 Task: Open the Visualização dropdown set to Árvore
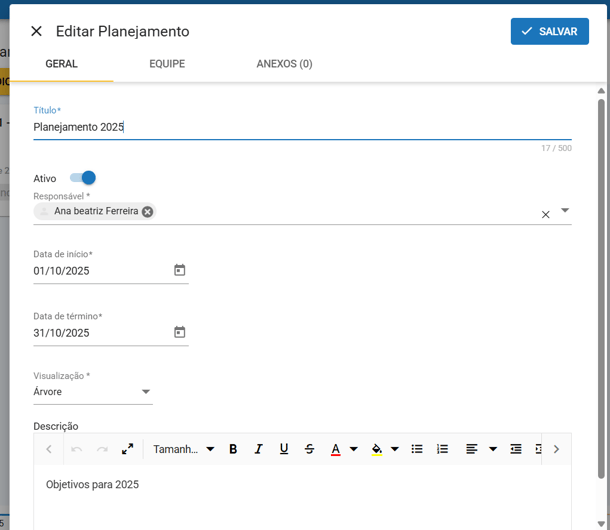coord(145,392)
